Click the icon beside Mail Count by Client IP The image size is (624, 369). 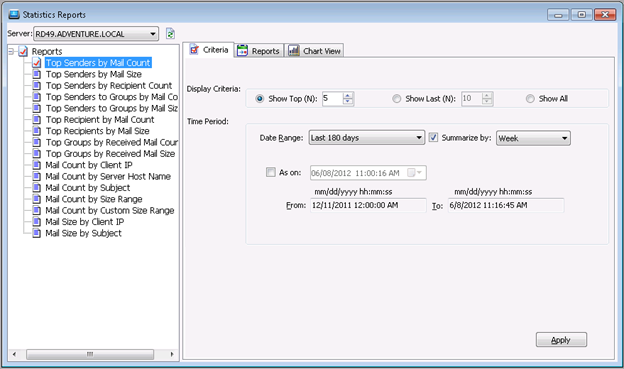click(x=37, y=165)
